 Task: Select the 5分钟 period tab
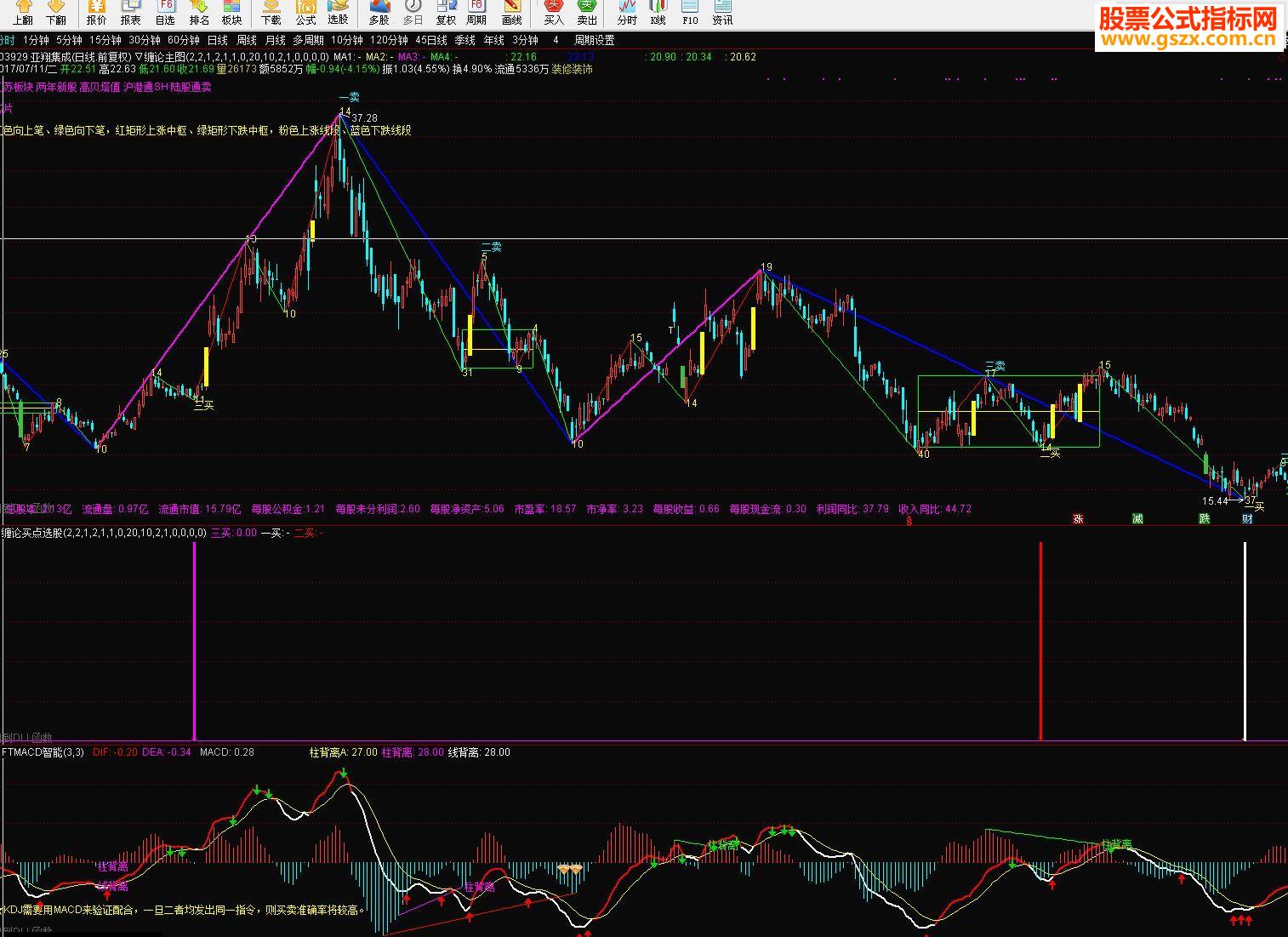69,40
